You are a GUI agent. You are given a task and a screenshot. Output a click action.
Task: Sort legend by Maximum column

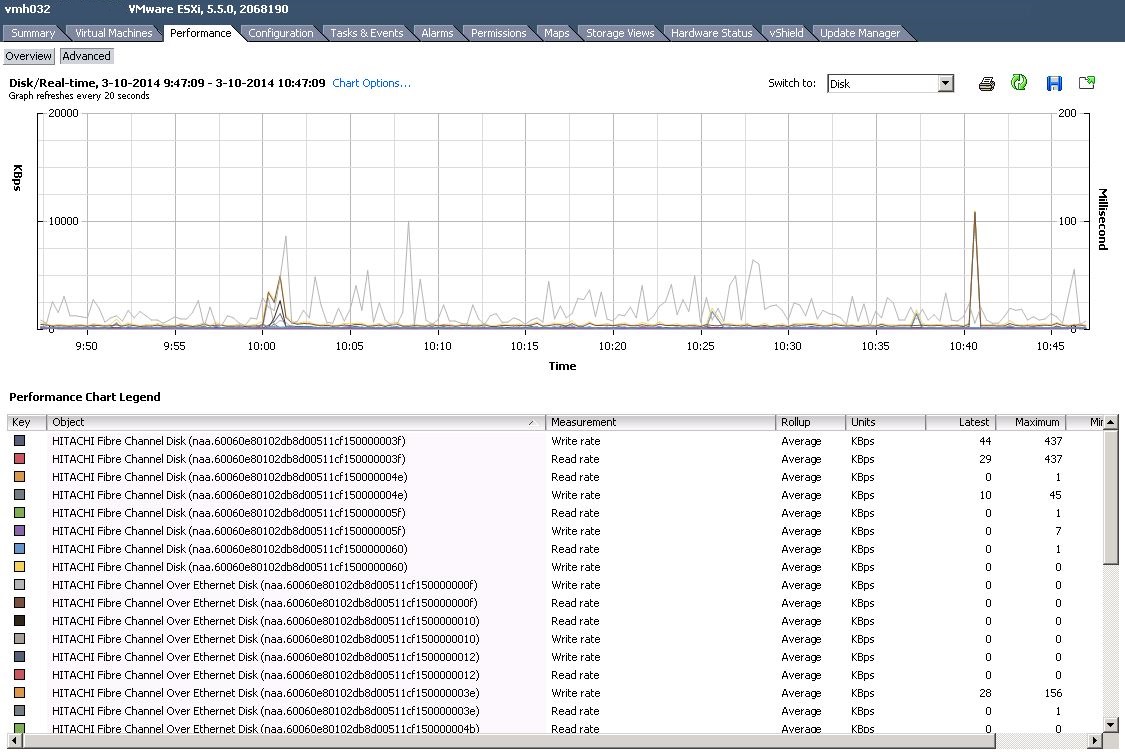click(1031, 422)
